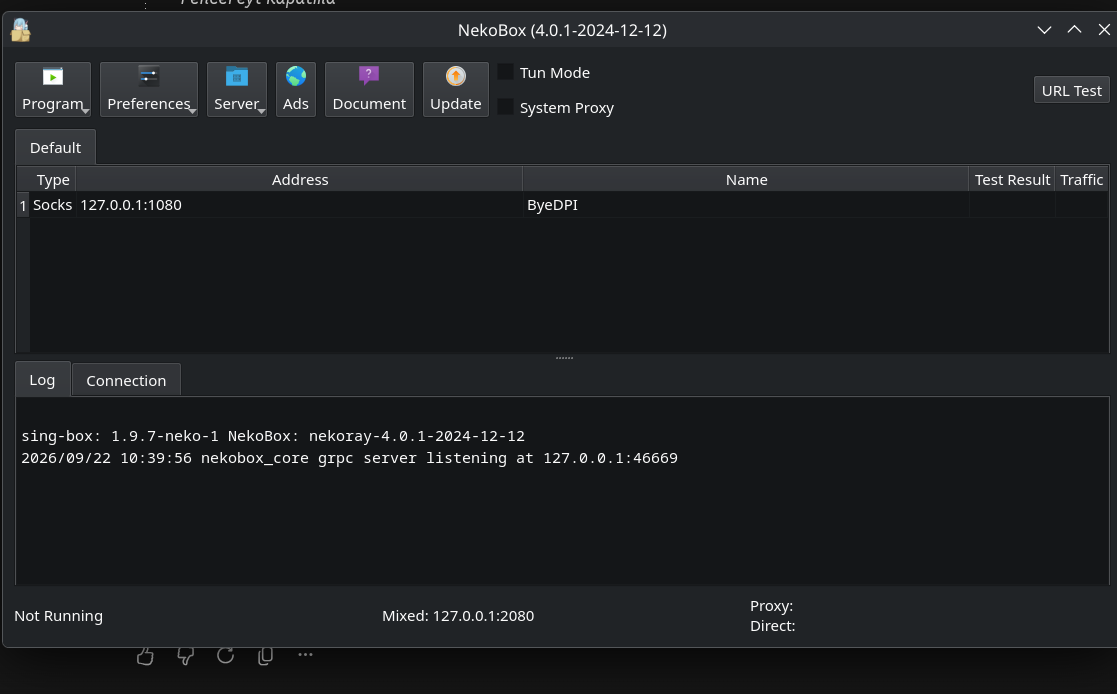Click the Name column header
1117x694 pixels.
tap(746, 180)
